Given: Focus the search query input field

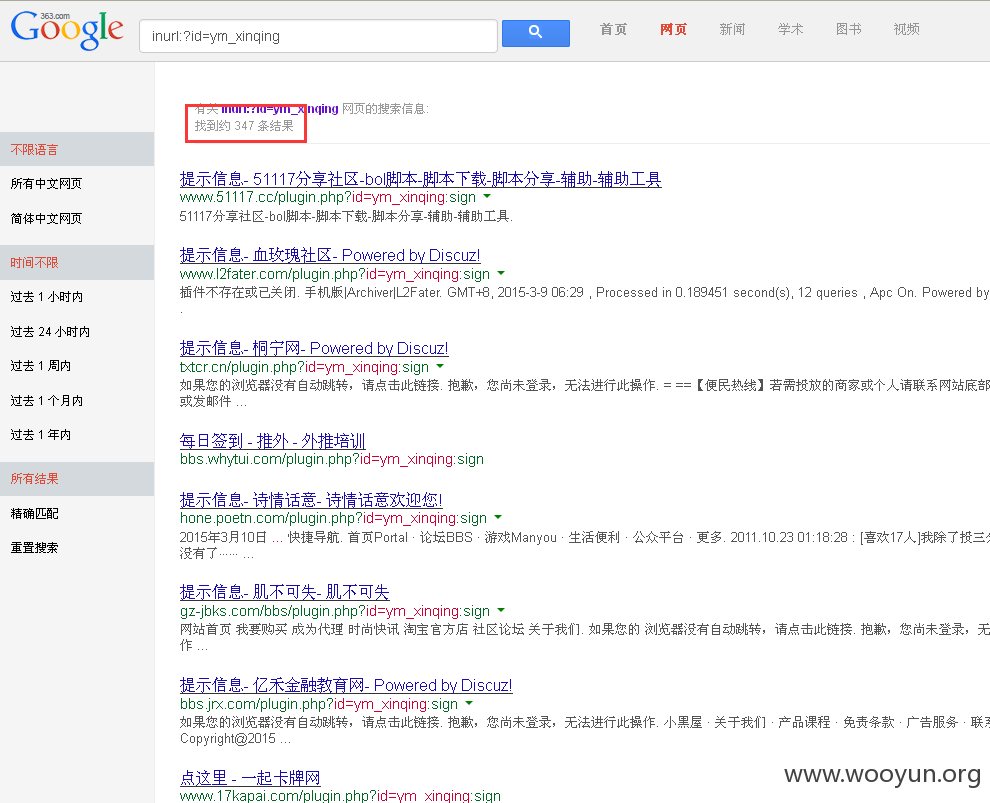Looking at the screenshot, I should [x=318, y=36].
